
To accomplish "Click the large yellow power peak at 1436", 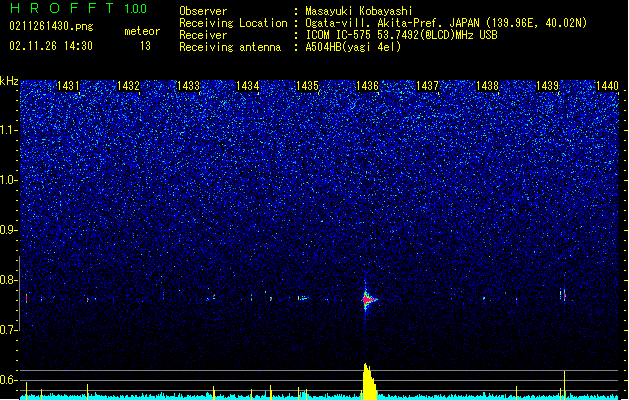I will point(369,381).
